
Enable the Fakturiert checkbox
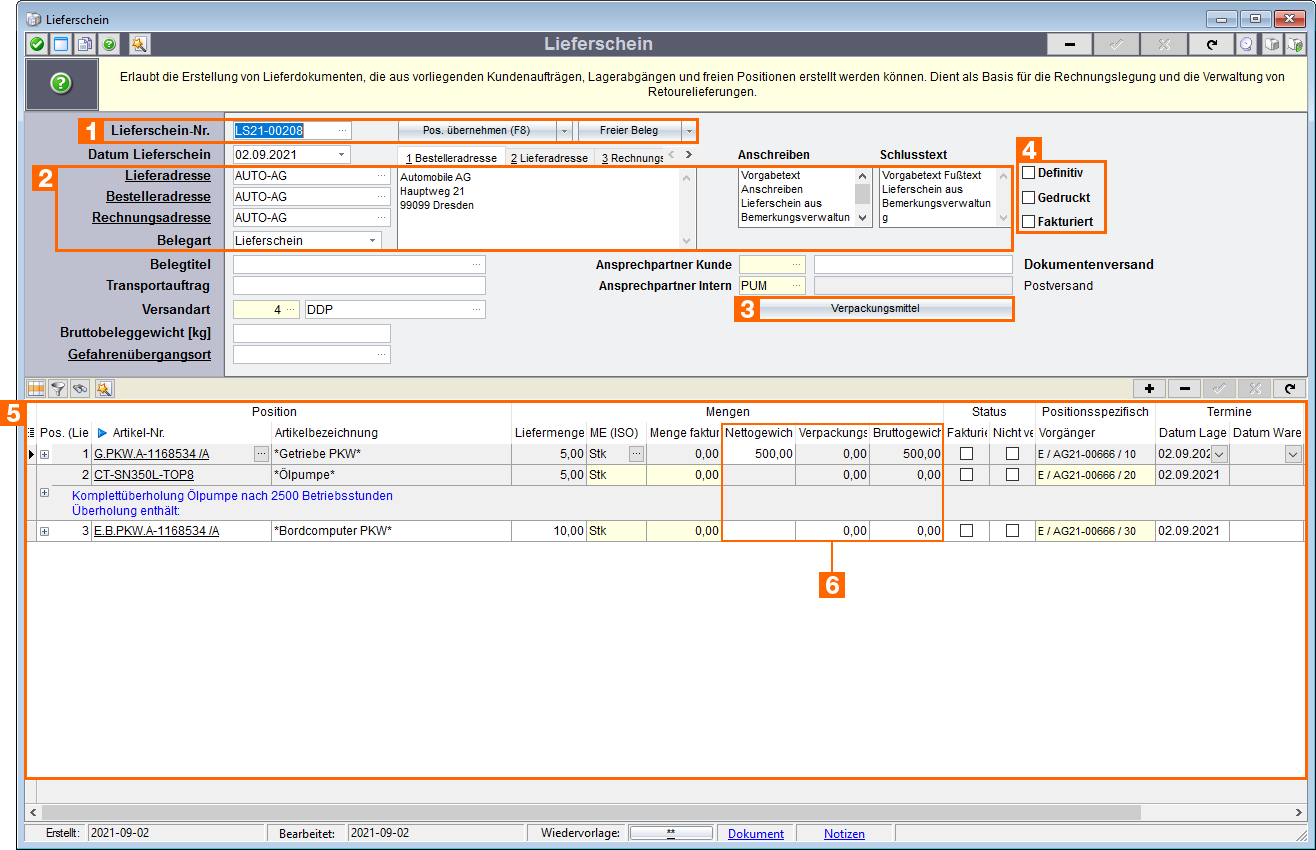tap(1028, 221)
